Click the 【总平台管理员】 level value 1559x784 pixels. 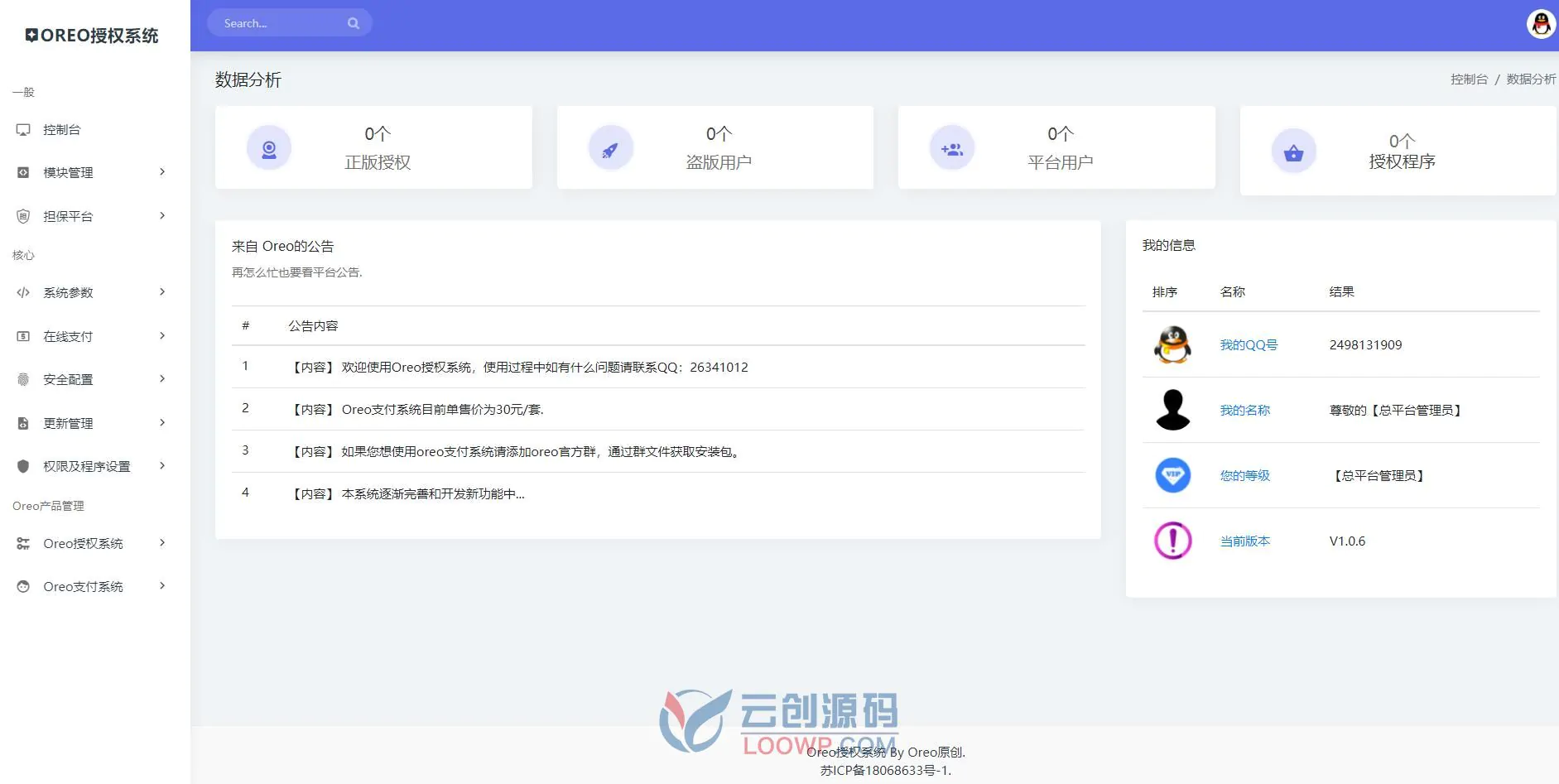[1379, 476]
